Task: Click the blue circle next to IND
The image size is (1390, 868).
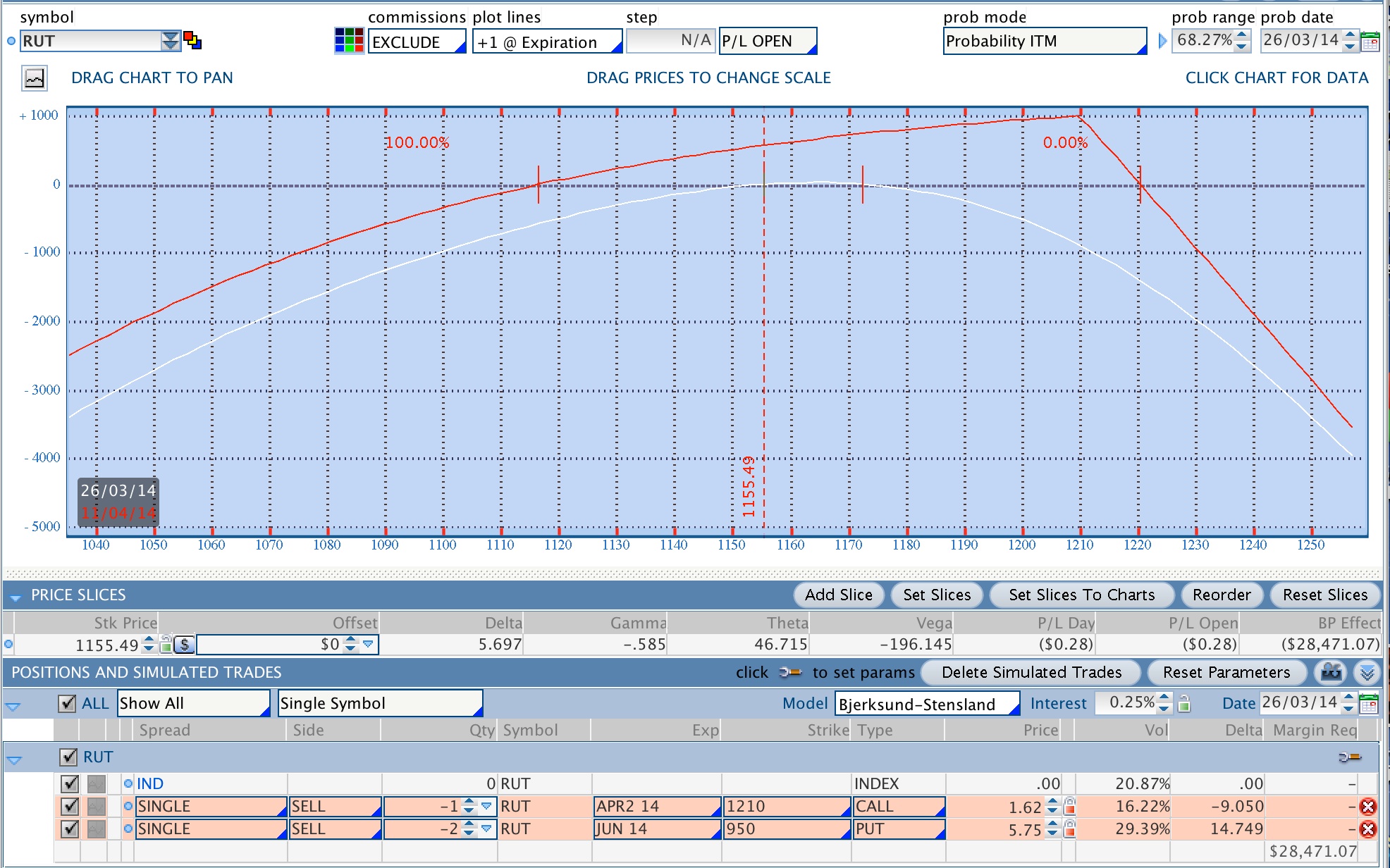Action: click(128, 783)
